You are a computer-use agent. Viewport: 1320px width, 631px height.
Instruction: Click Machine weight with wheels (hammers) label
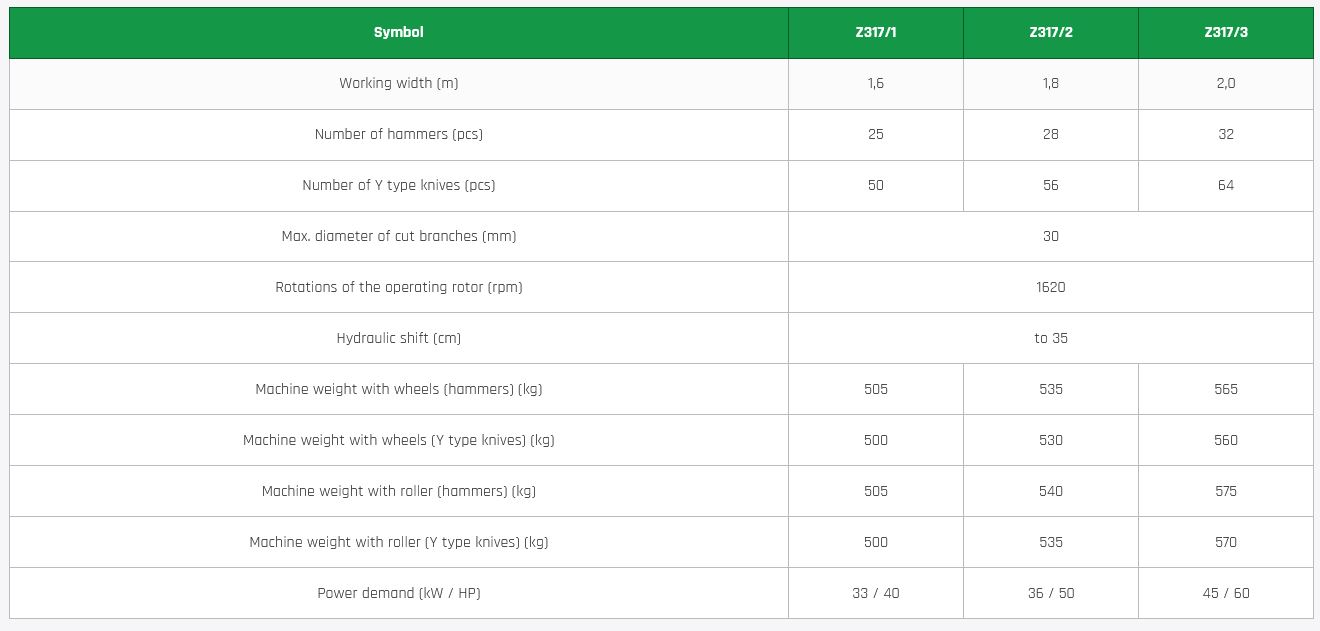398,389
